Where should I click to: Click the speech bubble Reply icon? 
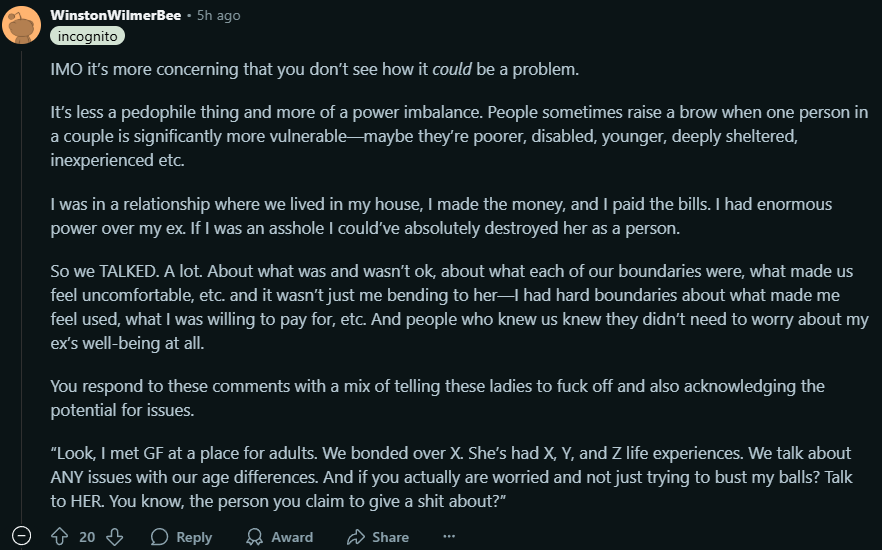click(x=160, y=537)
